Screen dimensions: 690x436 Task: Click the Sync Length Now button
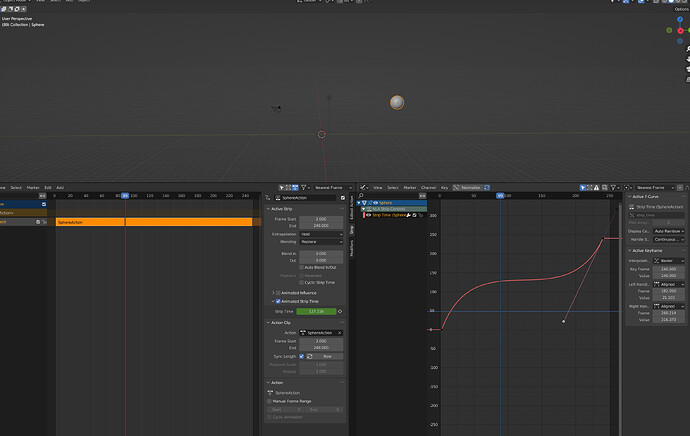click(x=328, y=356)
